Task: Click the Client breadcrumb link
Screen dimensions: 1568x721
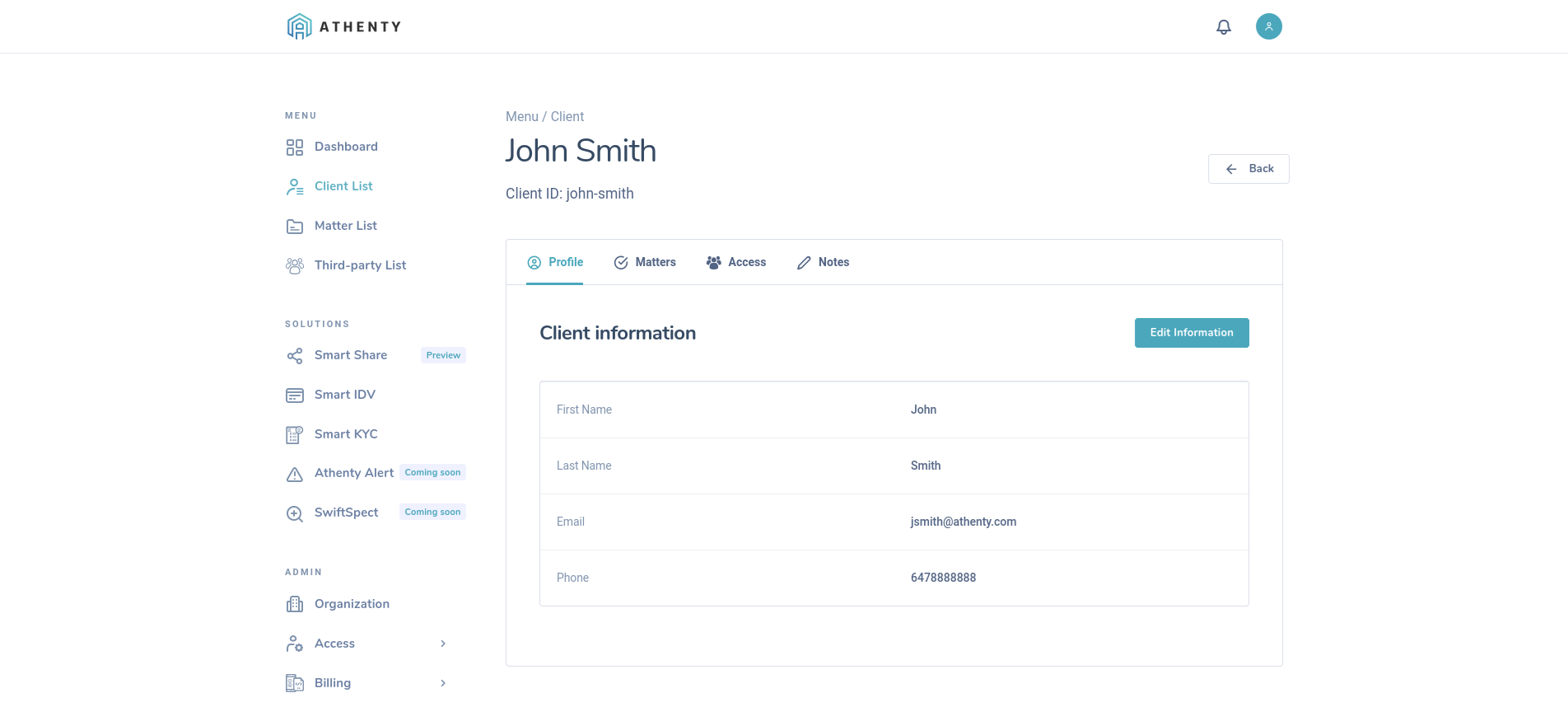Action: pos(567,117)
